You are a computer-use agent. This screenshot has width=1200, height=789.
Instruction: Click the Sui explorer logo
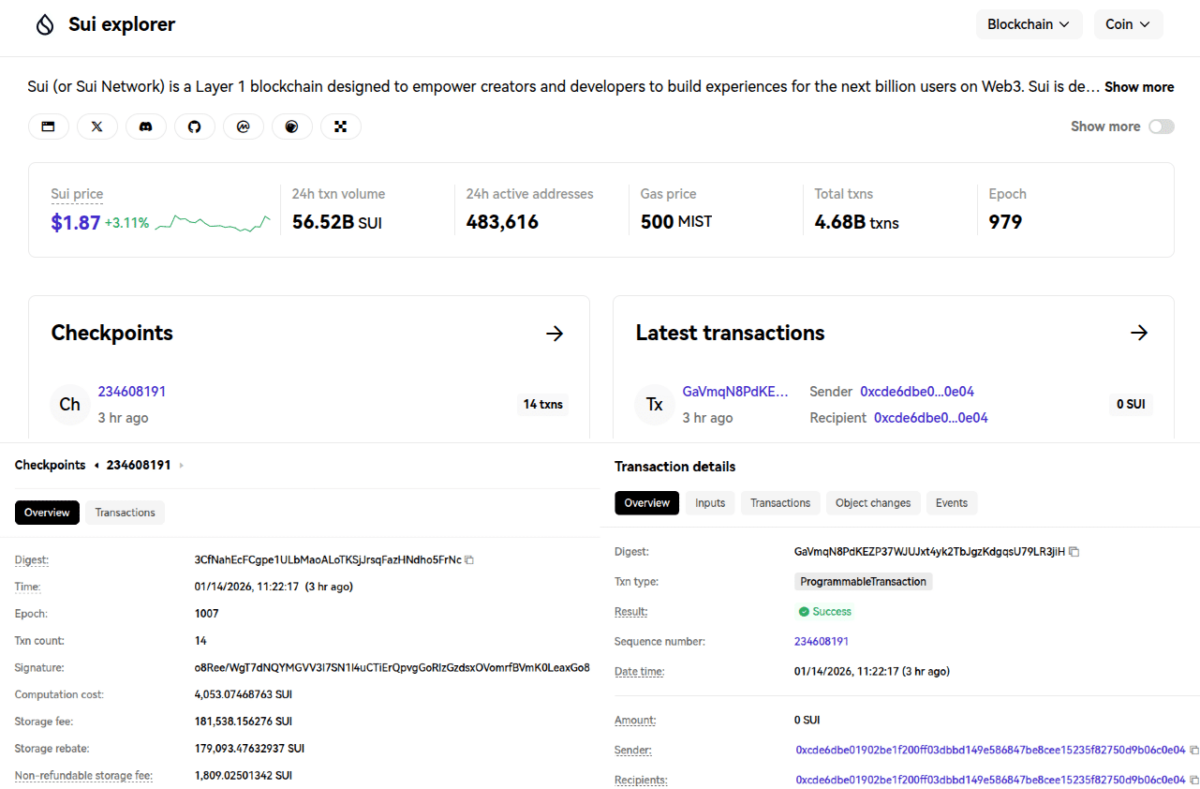click(x=104, y=24)
